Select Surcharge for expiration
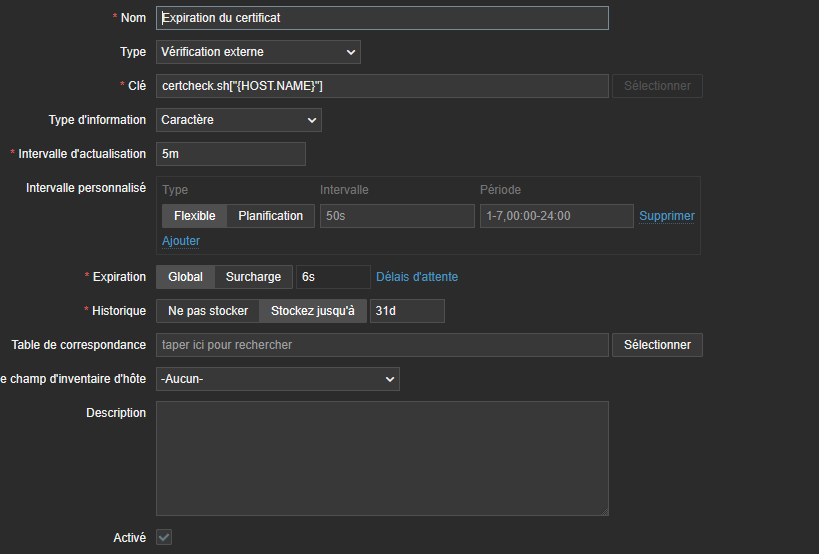This screenshot has height=554, width=819. (x=253, y=277)
